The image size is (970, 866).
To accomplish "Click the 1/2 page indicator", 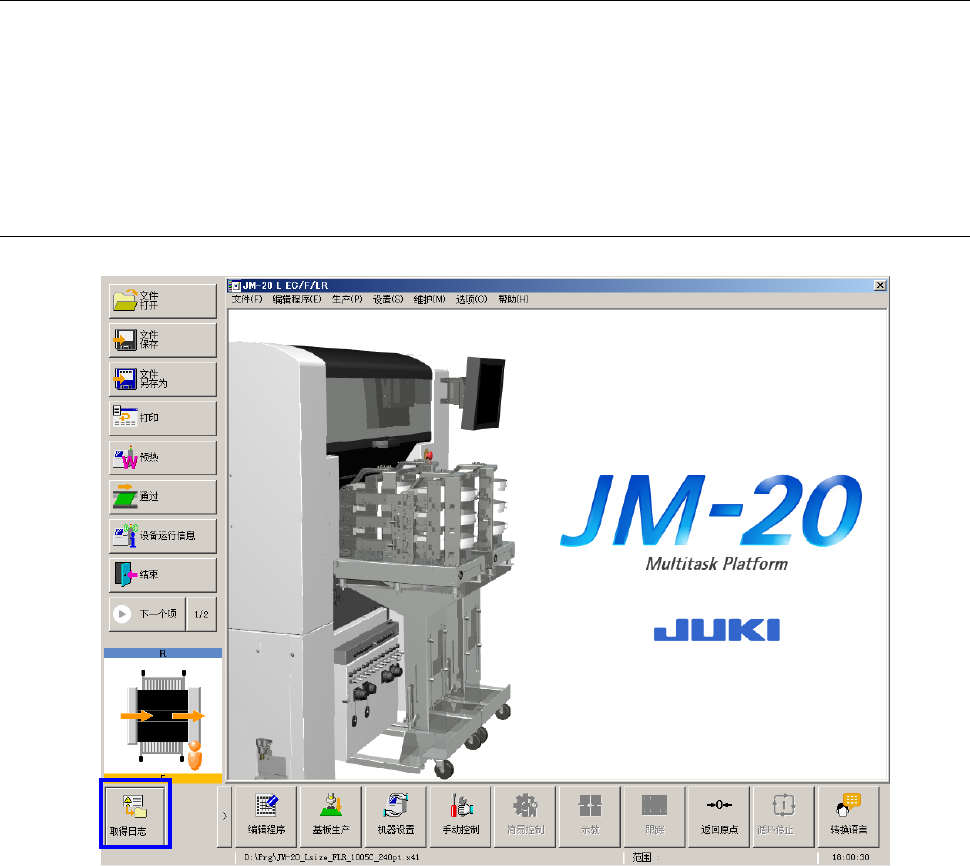I will point(202,614).
